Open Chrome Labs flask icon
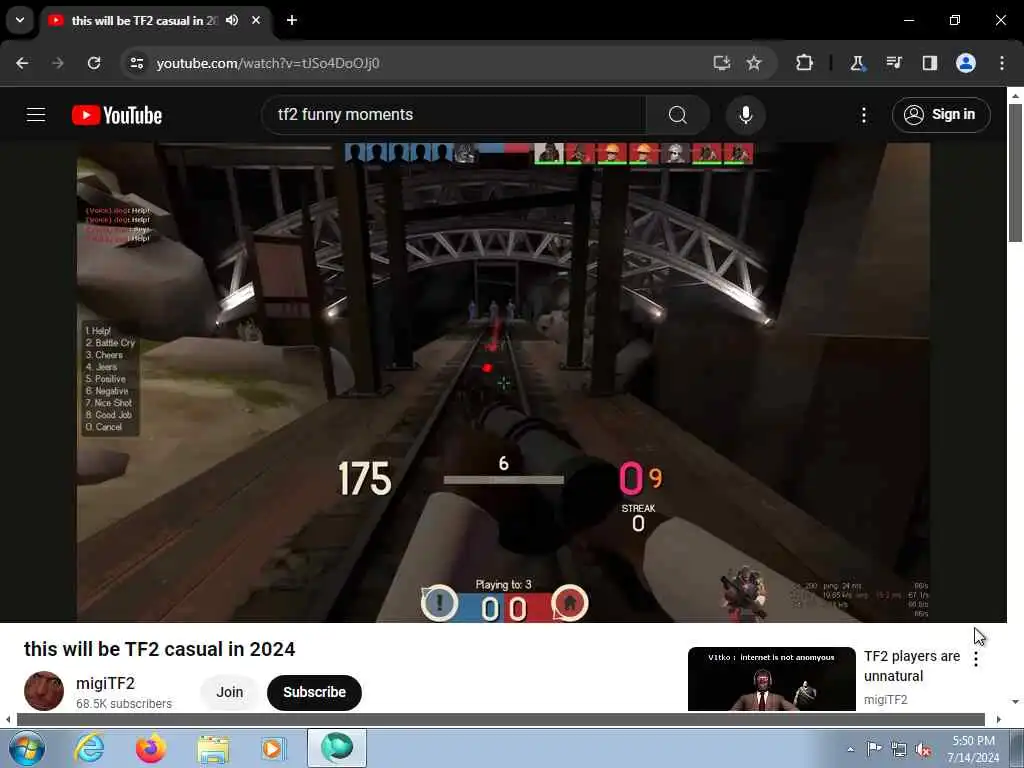This screenshot has width=1024, height=768. (857, 63)
